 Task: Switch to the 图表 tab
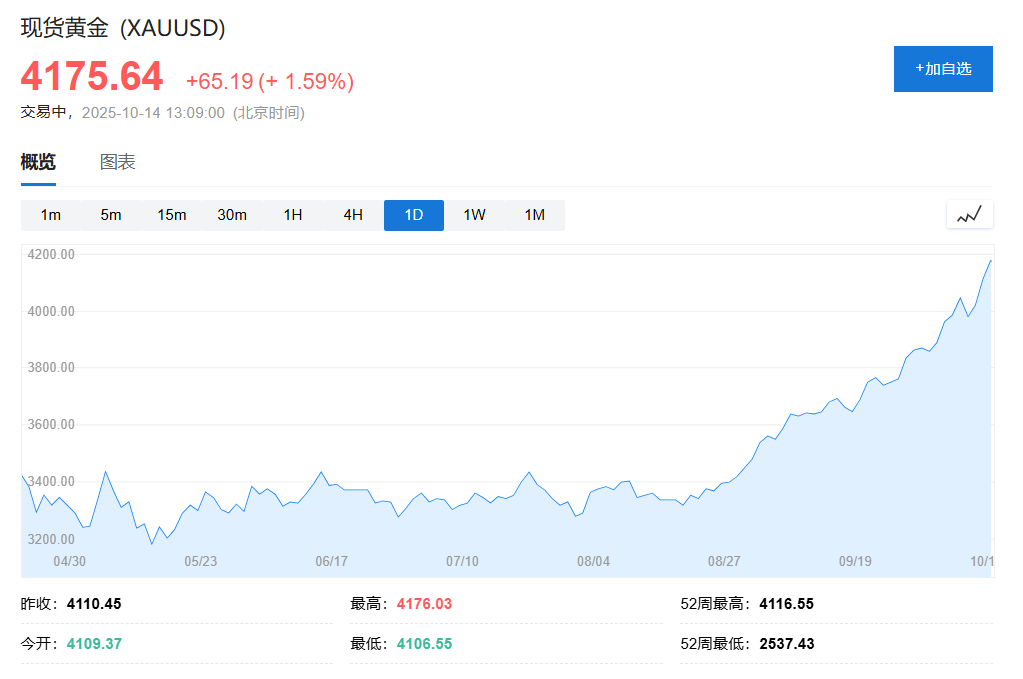pyautogui.click(x=119, y=161)
